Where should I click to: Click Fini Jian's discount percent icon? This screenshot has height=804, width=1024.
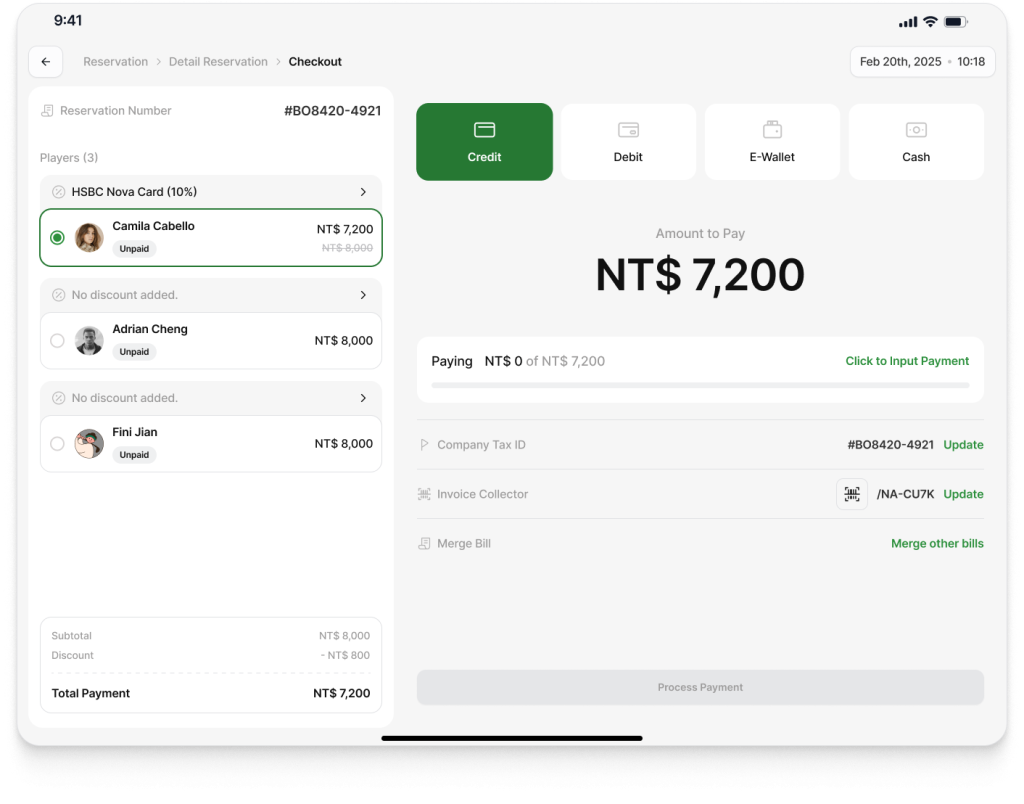[59, 398]
